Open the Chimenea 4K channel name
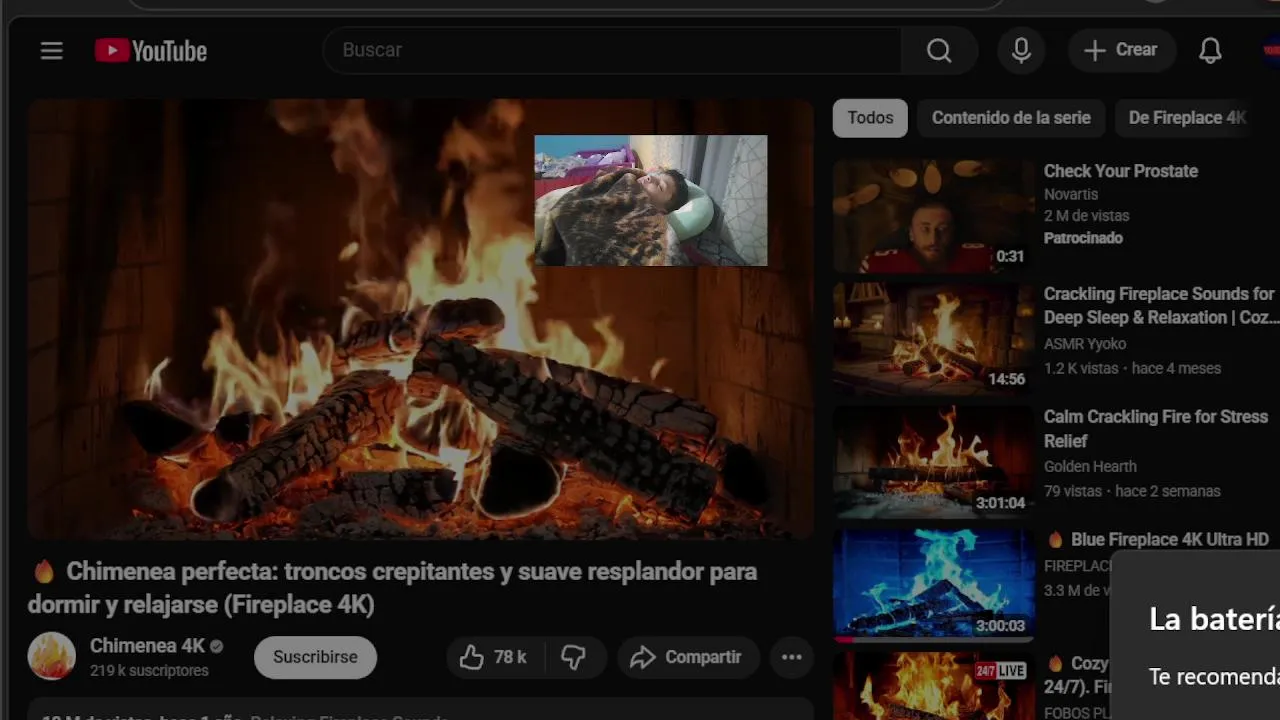1280x720 pixels. pos(147,646)
